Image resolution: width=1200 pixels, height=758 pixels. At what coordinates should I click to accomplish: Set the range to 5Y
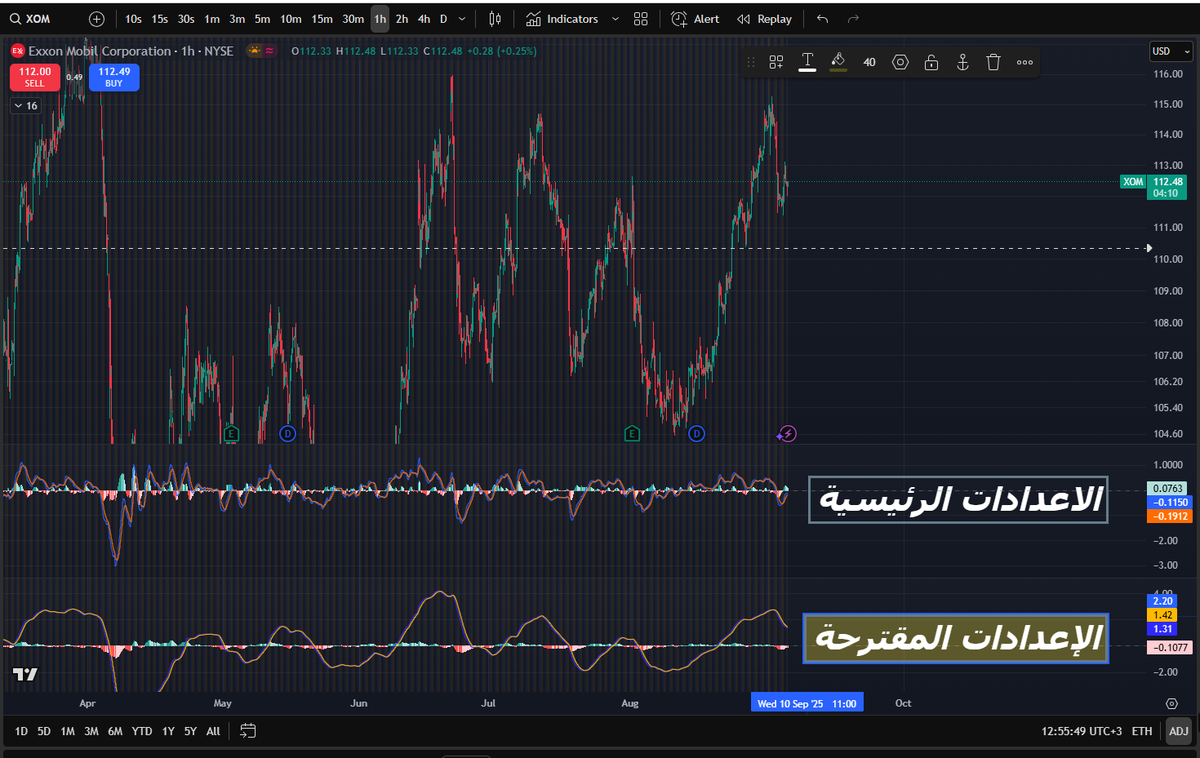tap(190, 732)
